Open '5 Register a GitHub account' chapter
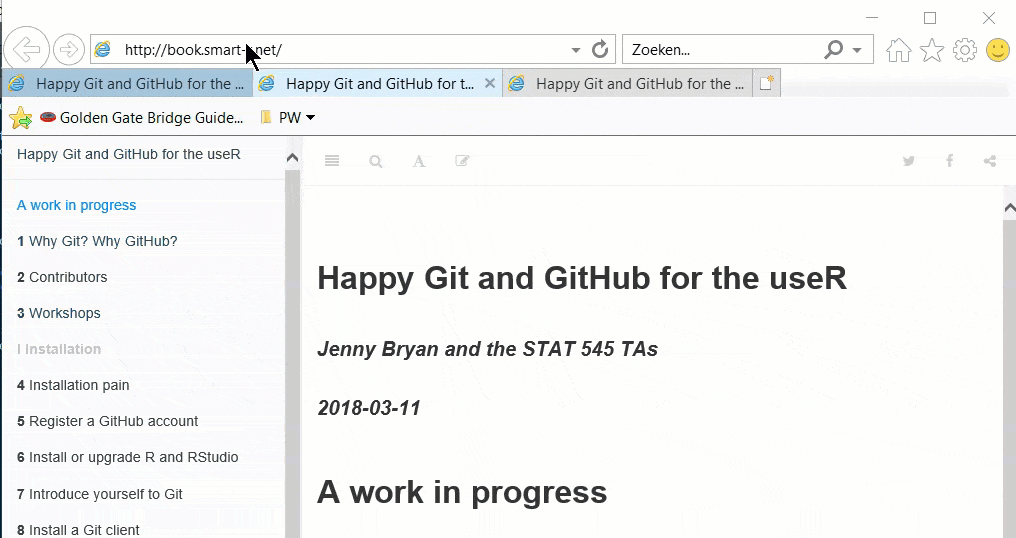This screenshot has width=1016, height=538. (x=108, y=421)
